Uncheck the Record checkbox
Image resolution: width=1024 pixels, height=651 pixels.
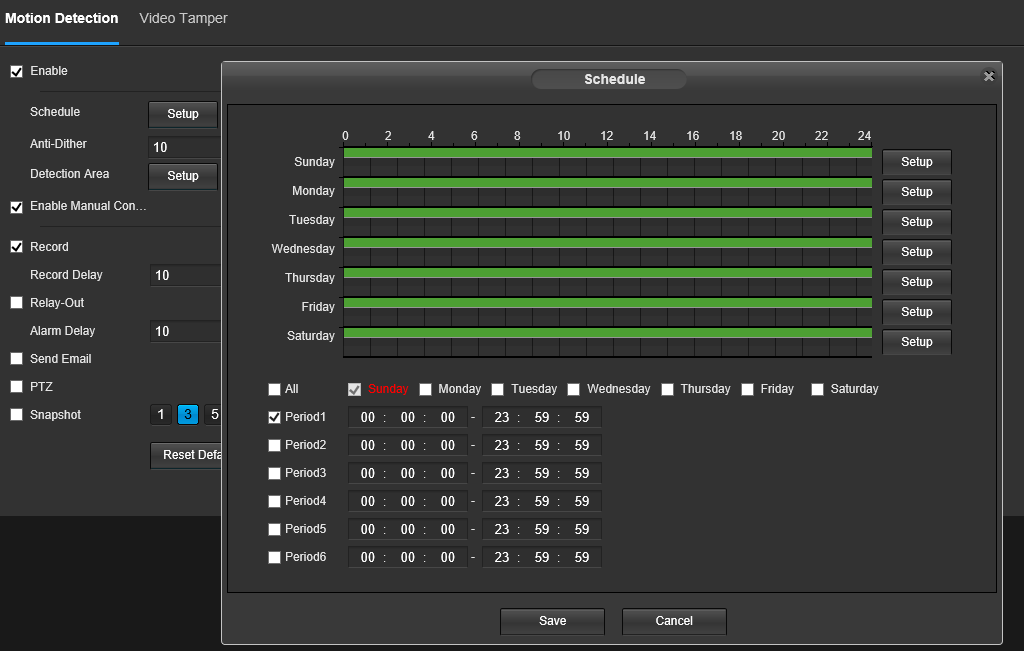coord(16,247)
